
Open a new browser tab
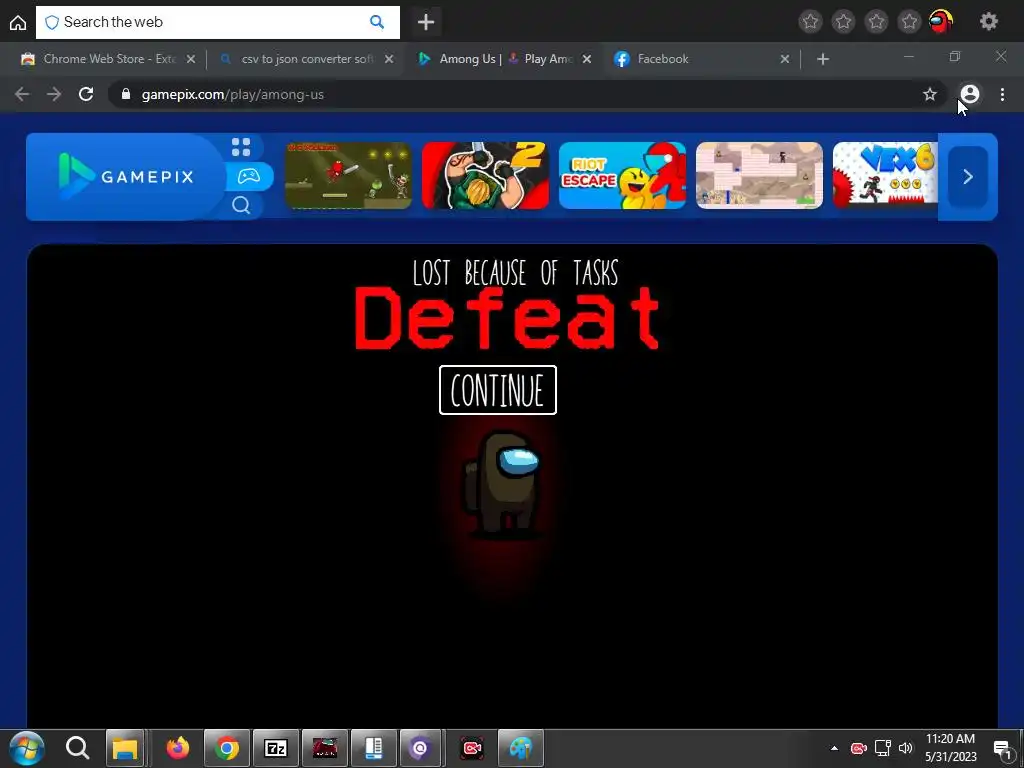823,59
